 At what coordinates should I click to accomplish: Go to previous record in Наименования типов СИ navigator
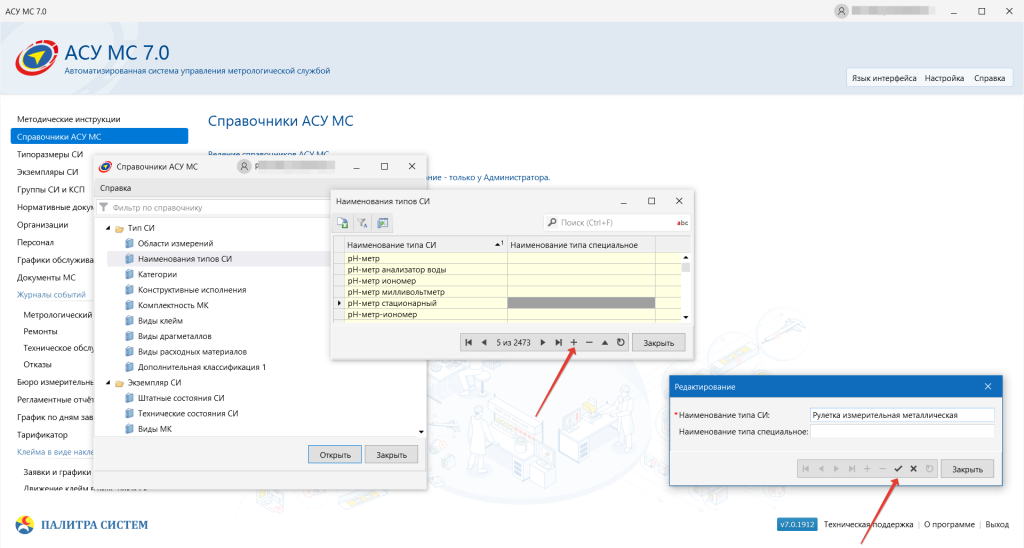coord(484,342)
